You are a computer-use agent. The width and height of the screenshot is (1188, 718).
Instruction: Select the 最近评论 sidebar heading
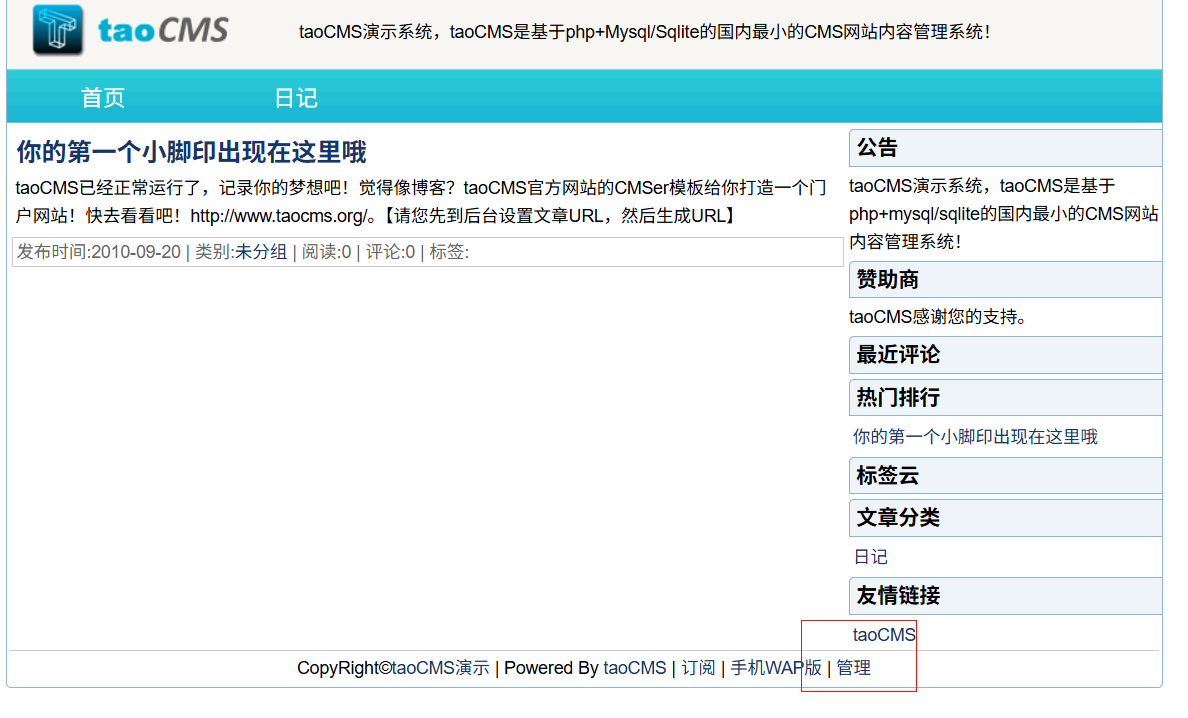[898, 355]
